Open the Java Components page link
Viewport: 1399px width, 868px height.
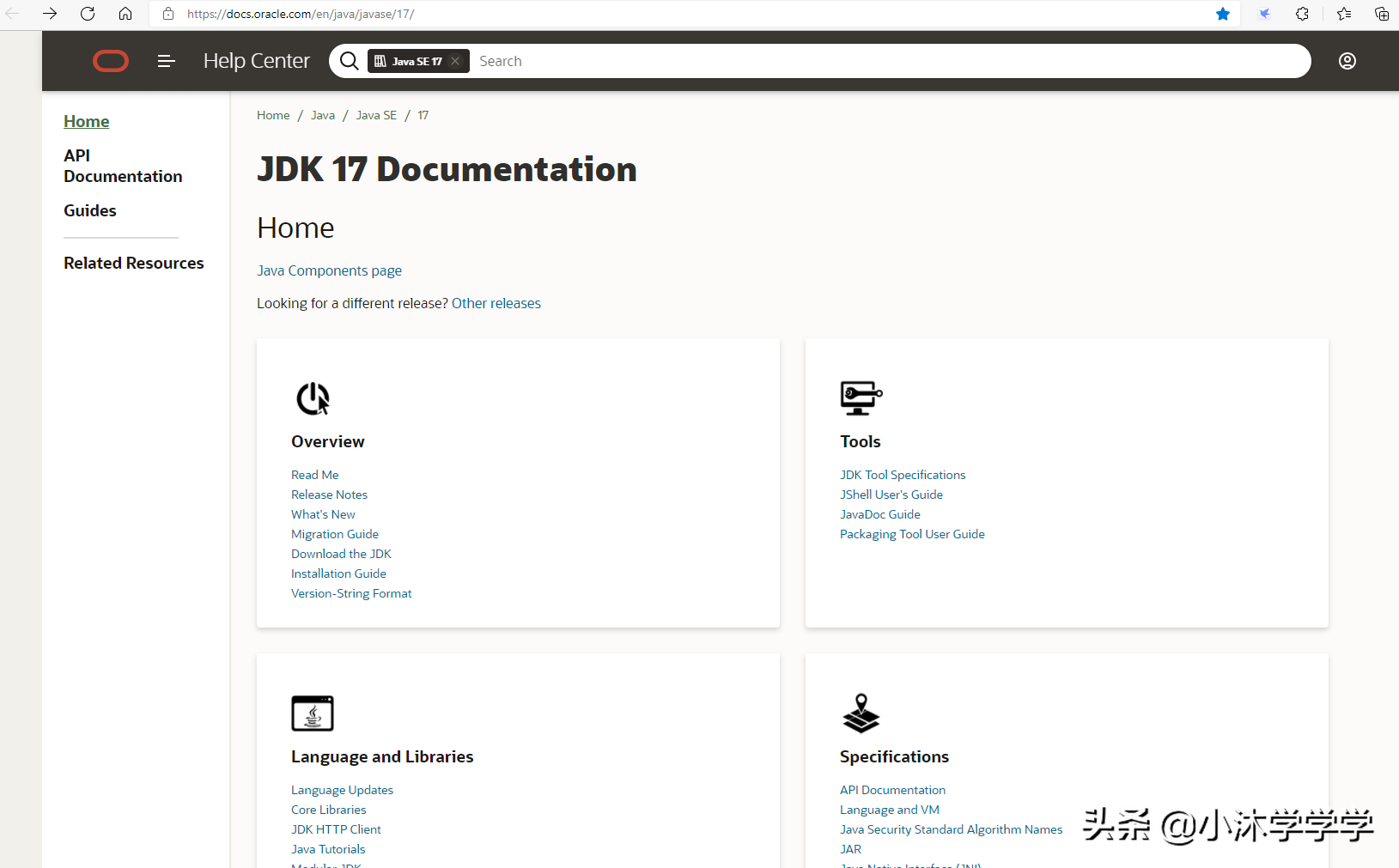330,270
